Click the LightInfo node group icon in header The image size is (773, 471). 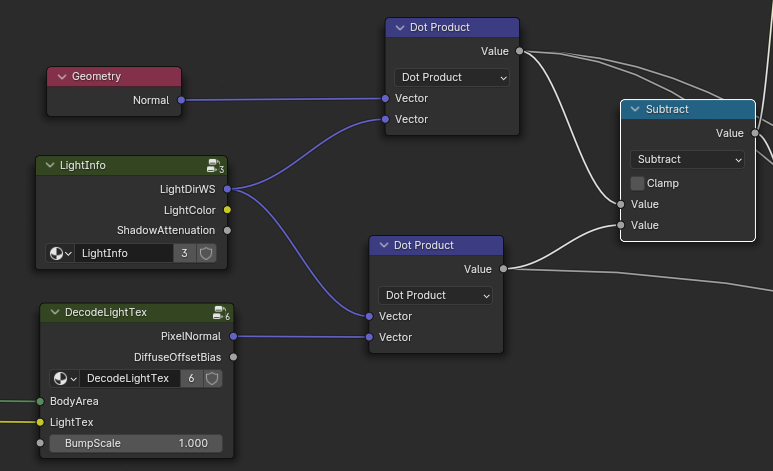click(x=214, y=165)
